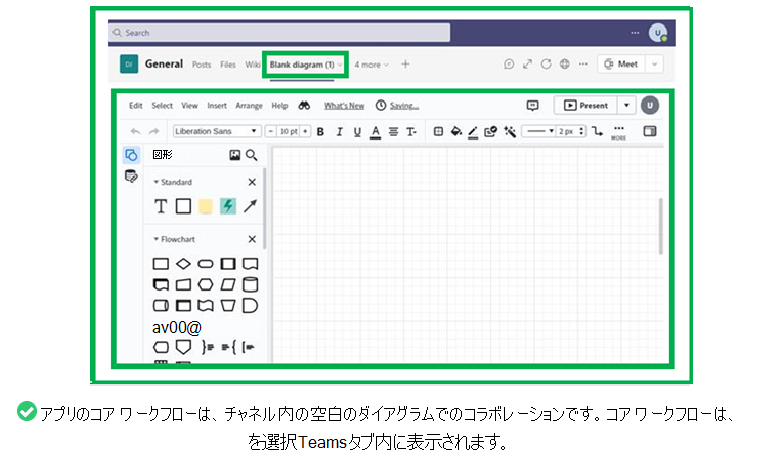The width and height of the screenshot is (770, 458).
Task: Open the Insert menu
Action: (217, 106)
